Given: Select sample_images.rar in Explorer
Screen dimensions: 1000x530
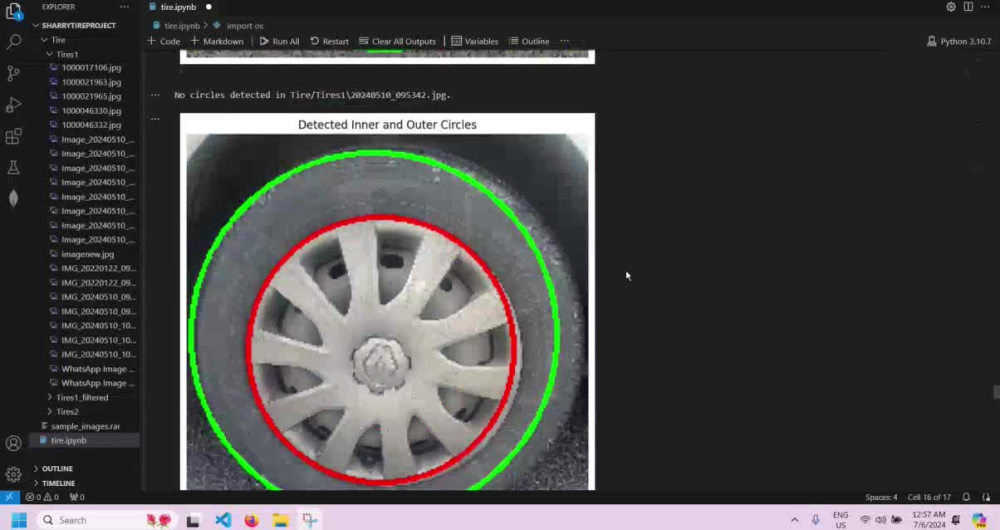Looking at the screenshot, I should tap(85, 426).
